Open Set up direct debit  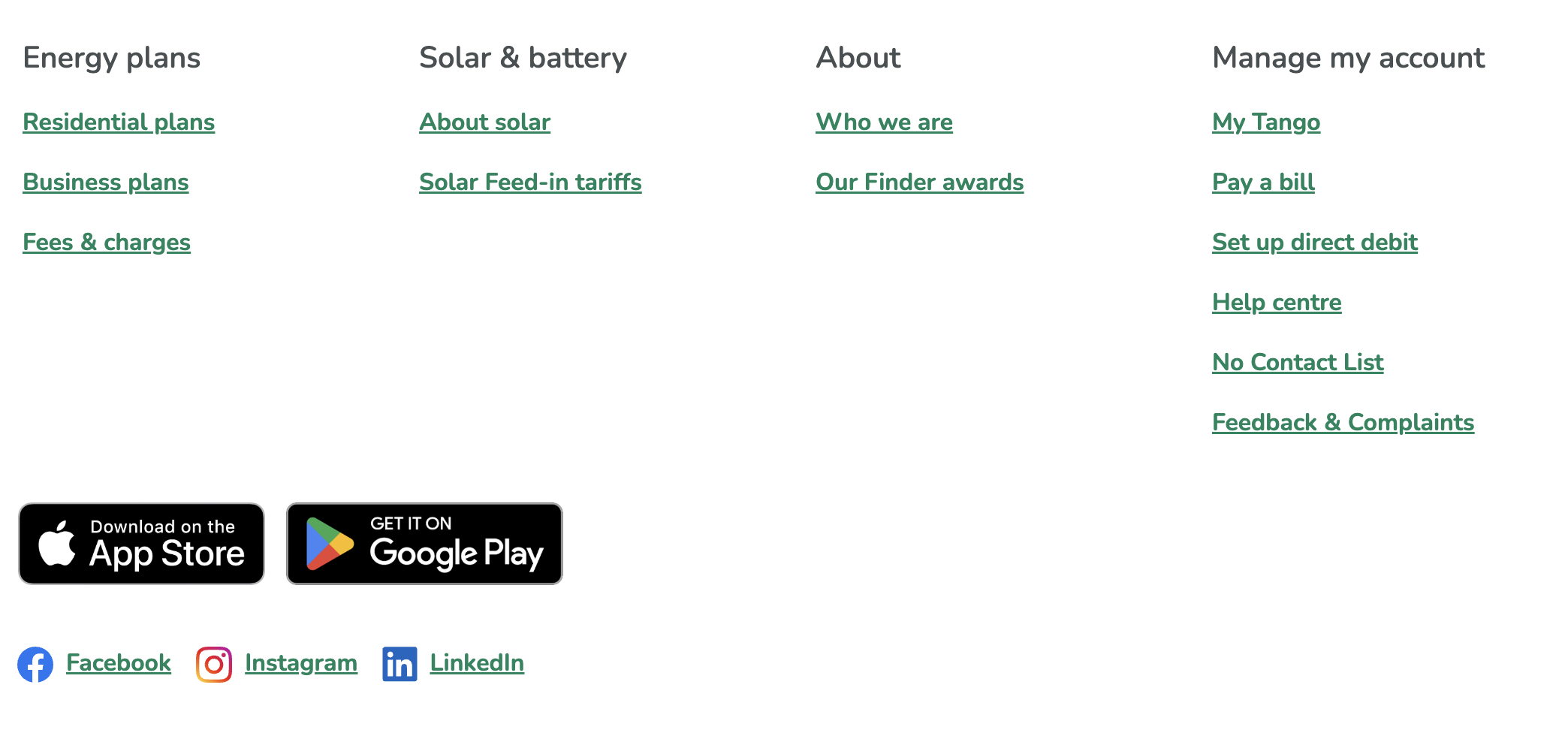[1315, 243]
